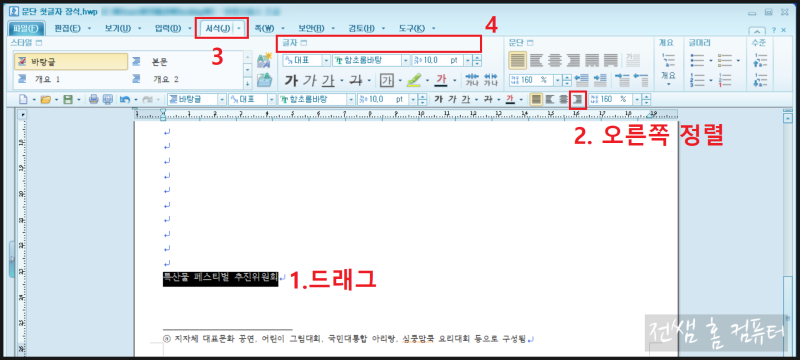Screen dimensions: 800x360
Task: Toggle bold 가 in the ribbon
Action: (x=291, y=80)
